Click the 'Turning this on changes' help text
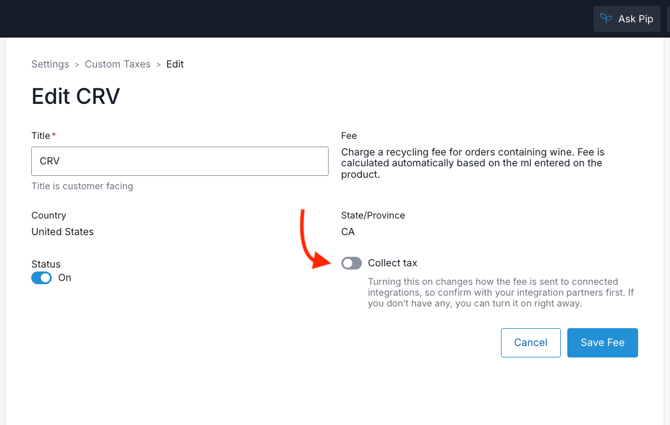The width and height of the screenshot is (670, 425). coord(501,293)
